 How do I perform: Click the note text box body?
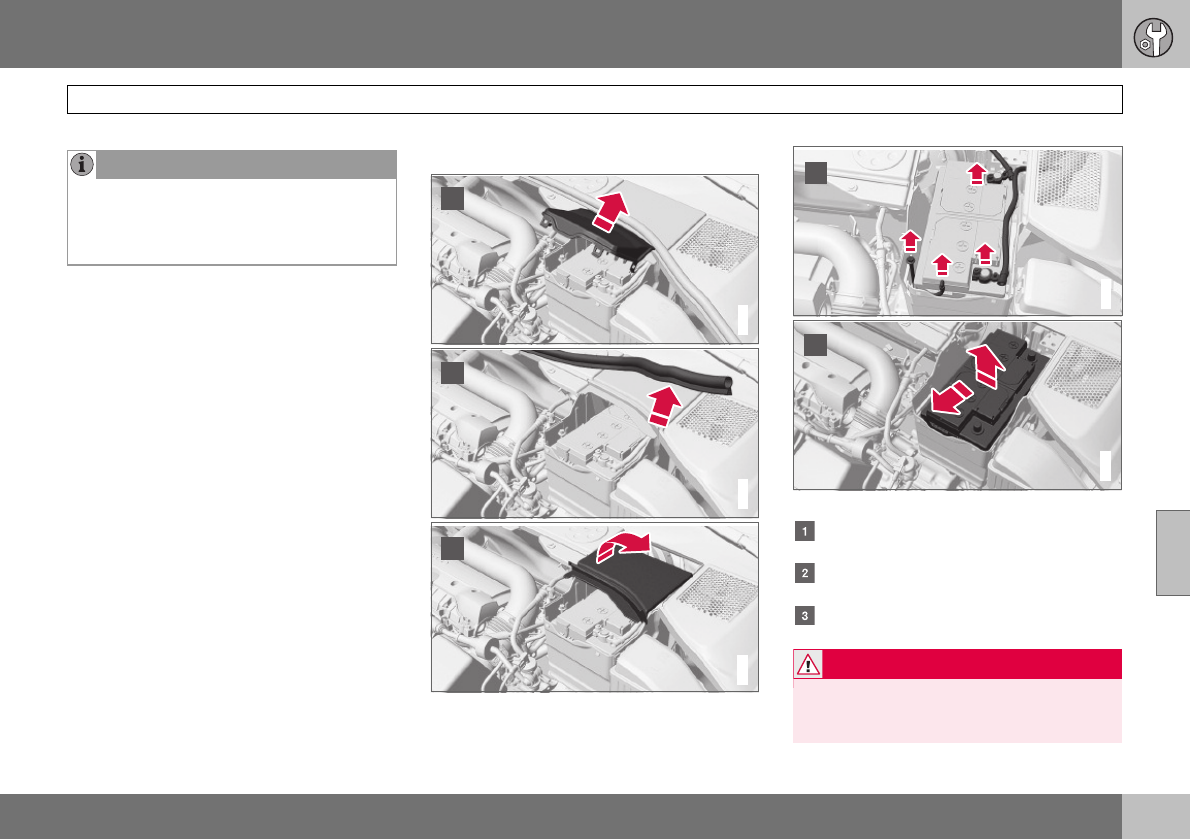(x=232, y=221)
